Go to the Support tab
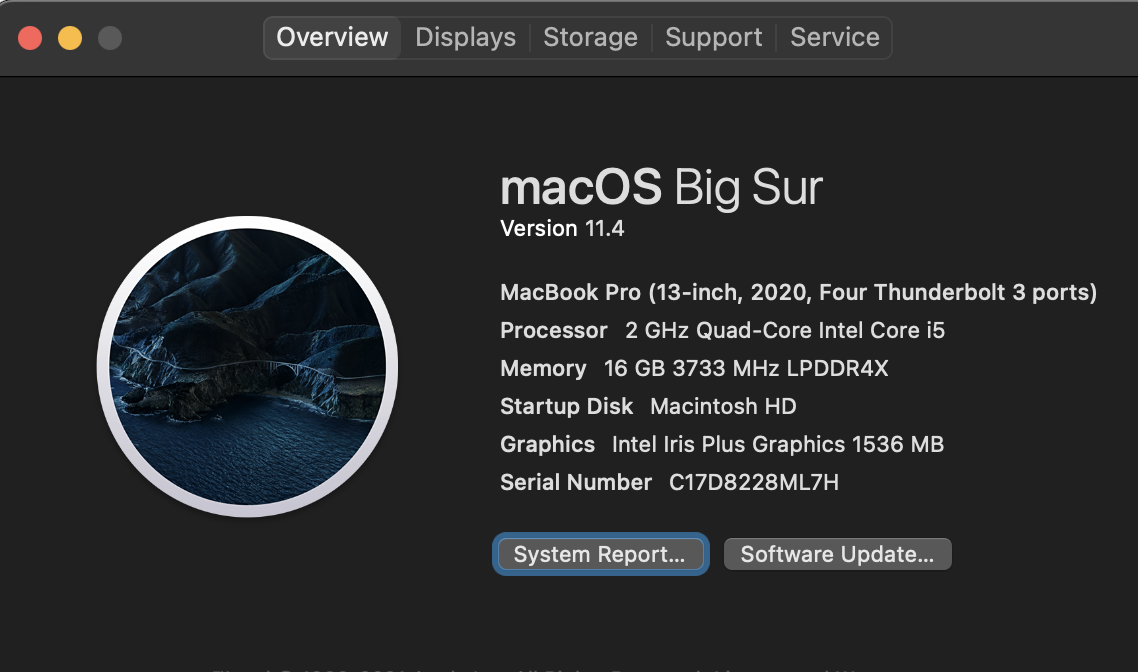Screen dimensions: 1138x672 pyautogui.click(x=713, y=38)
